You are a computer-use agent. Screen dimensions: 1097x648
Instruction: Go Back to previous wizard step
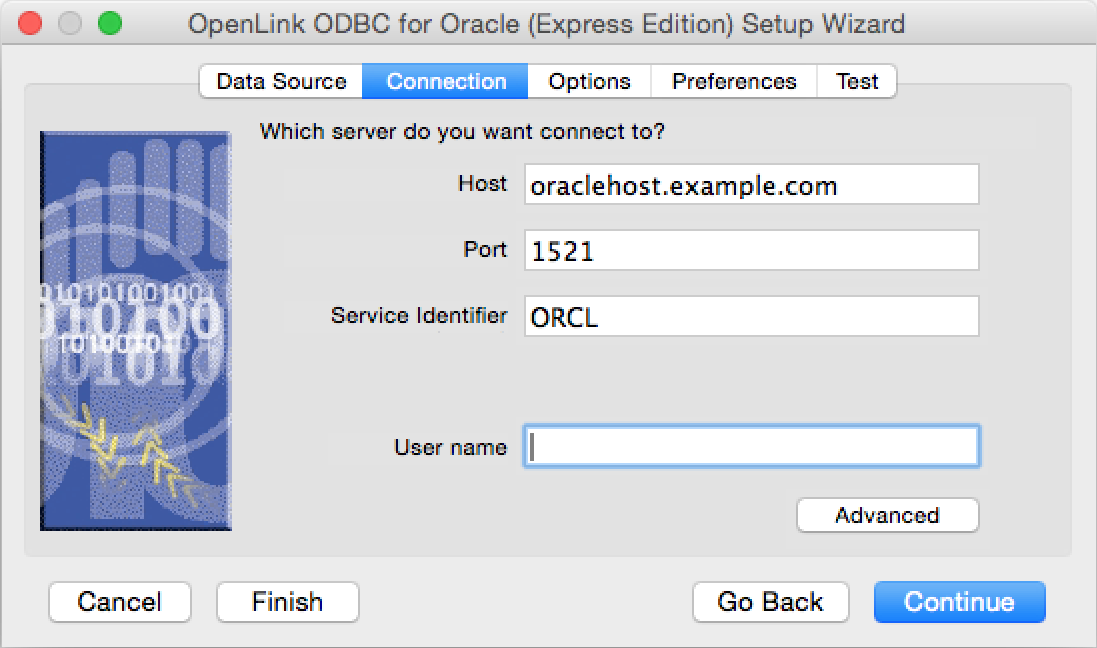(770, 602)
